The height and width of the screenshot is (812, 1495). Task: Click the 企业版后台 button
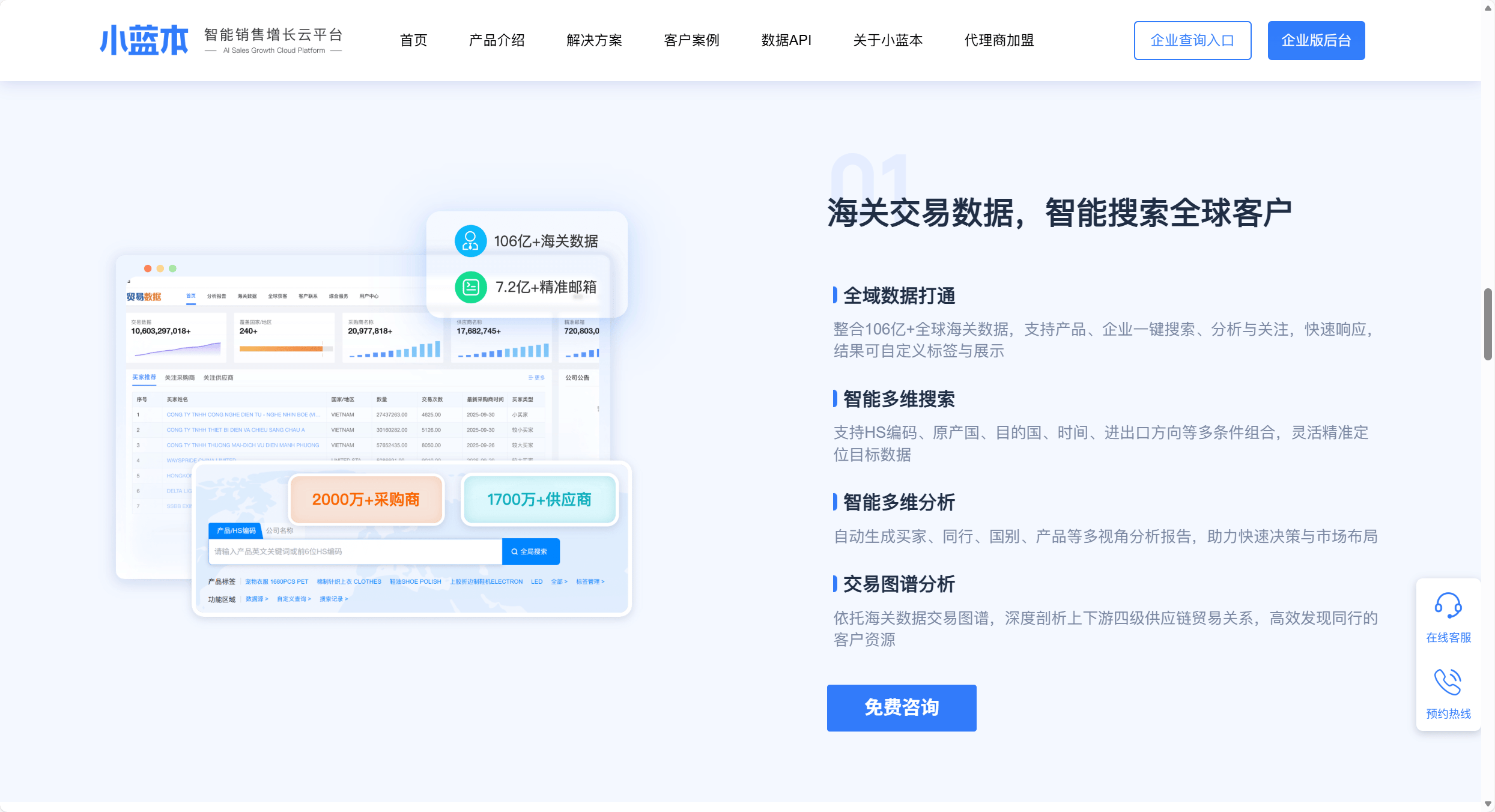tap(1316, 40)
